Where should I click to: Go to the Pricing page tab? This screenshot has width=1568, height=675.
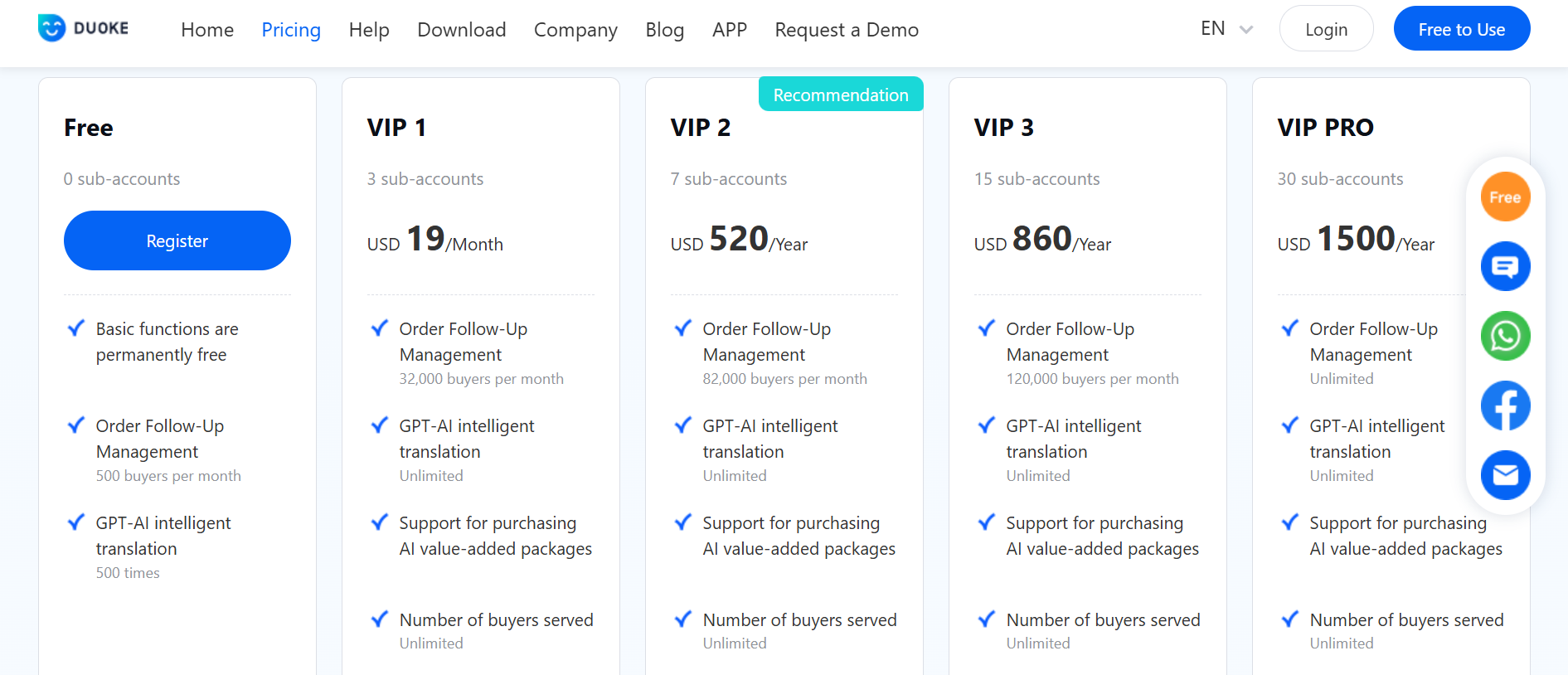pos(291,30)
